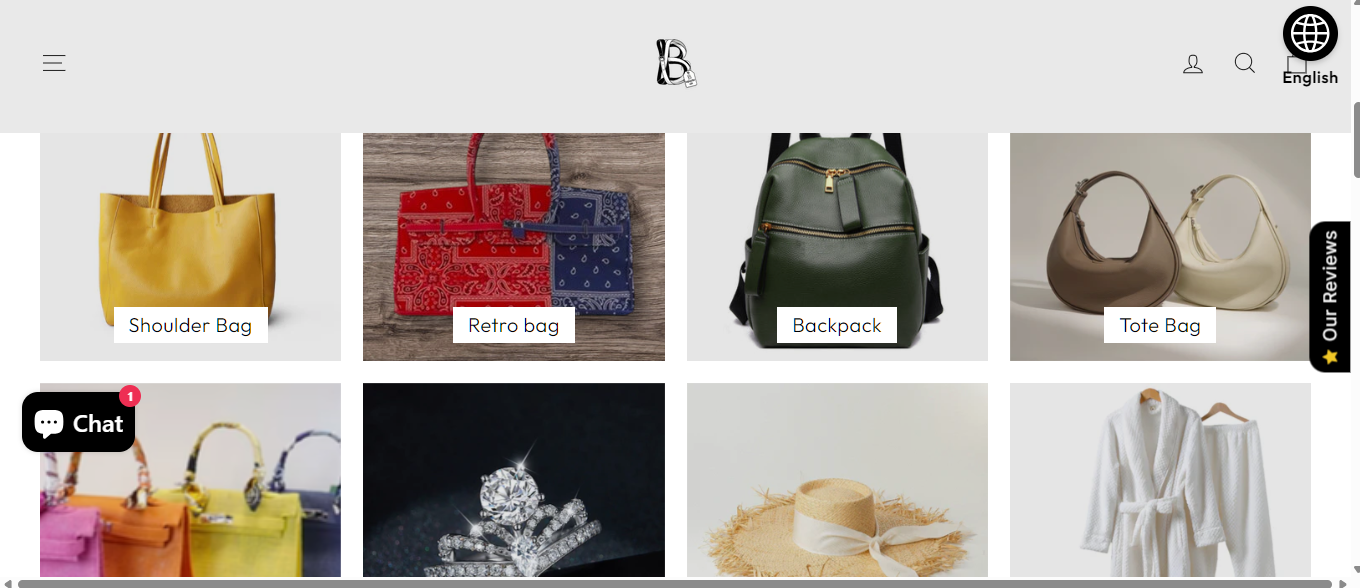Click the globe language icon
This screenshot has height=588, width=1360.
coord(1310,34)
